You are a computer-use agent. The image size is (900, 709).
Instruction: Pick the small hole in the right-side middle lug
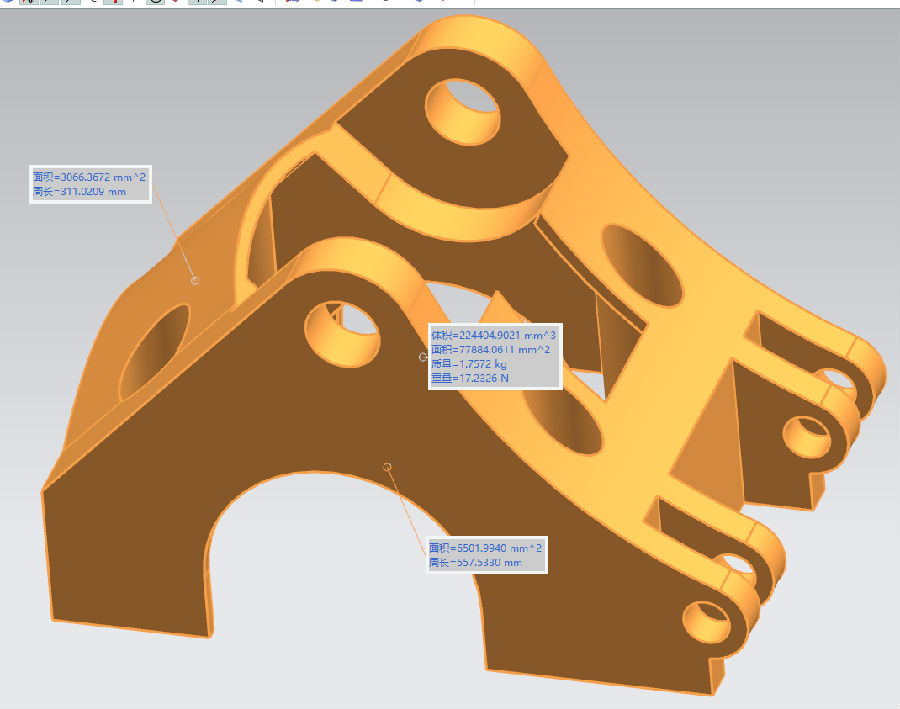click(x=808, y=436)
